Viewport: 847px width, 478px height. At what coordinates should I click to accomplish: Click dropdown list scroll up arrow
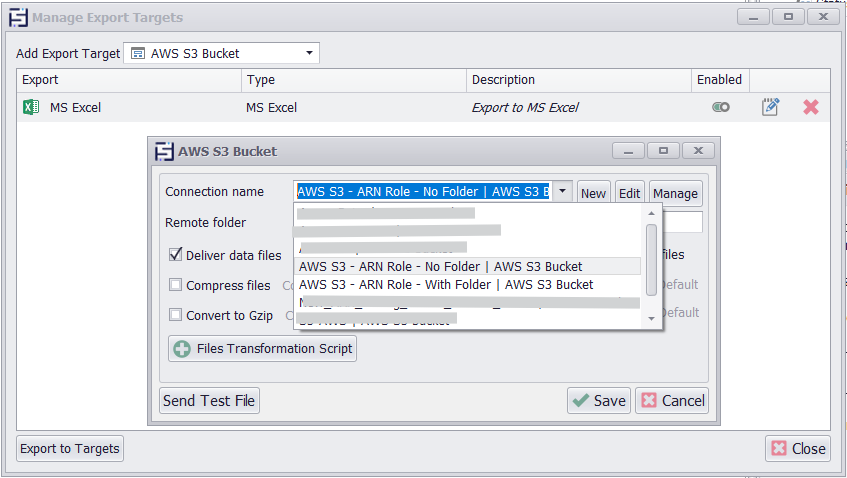tap(651, 213)
